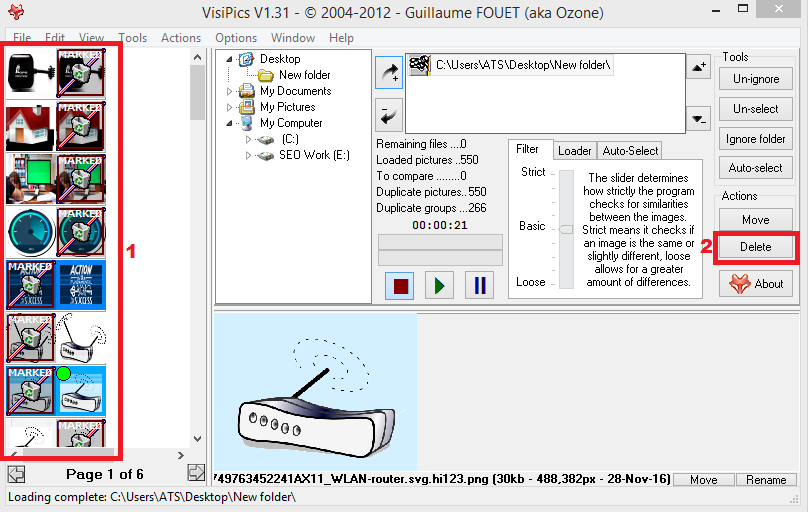Click the move-up arrow beside folder list
Screen dimensions: 808x512
699,67
